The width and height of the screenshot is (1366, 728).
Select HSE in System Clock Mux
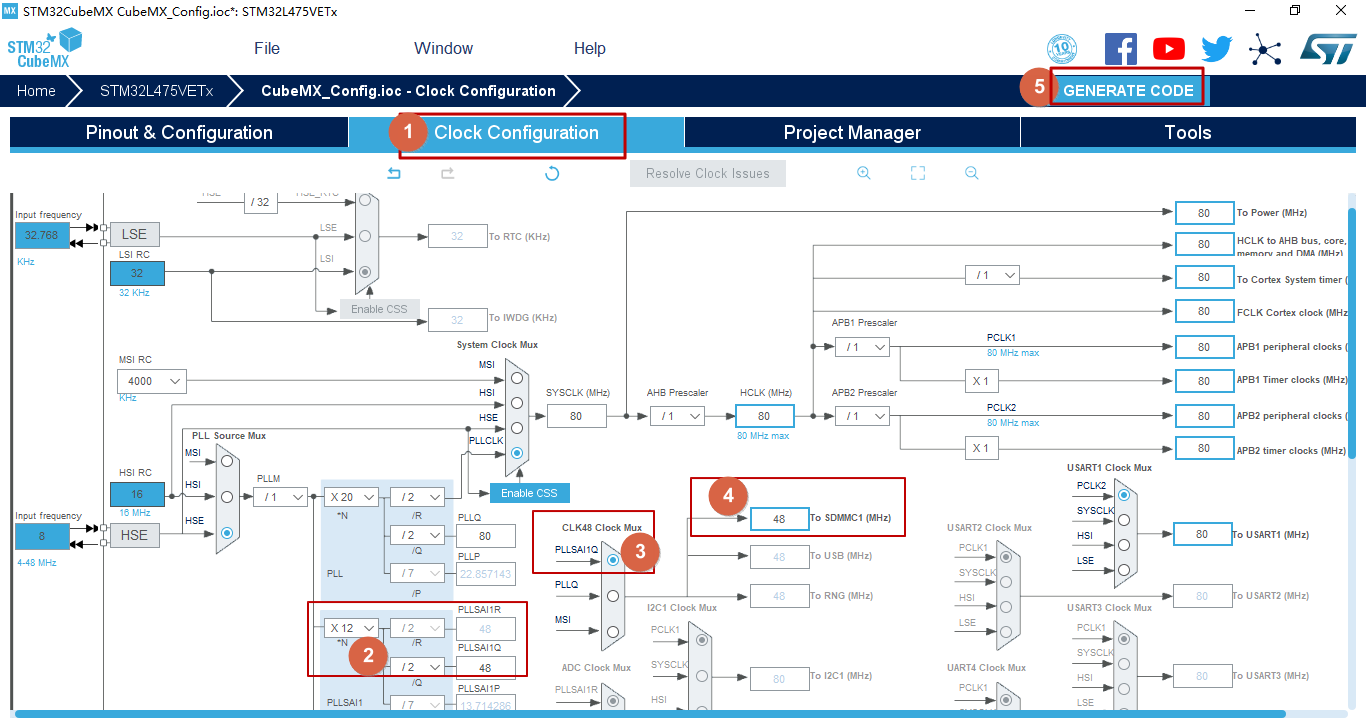516,427
